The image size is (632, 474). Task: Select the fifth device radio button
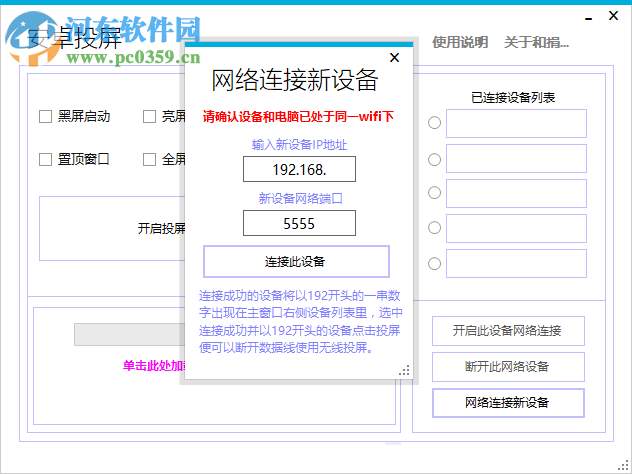pos(434,264)
